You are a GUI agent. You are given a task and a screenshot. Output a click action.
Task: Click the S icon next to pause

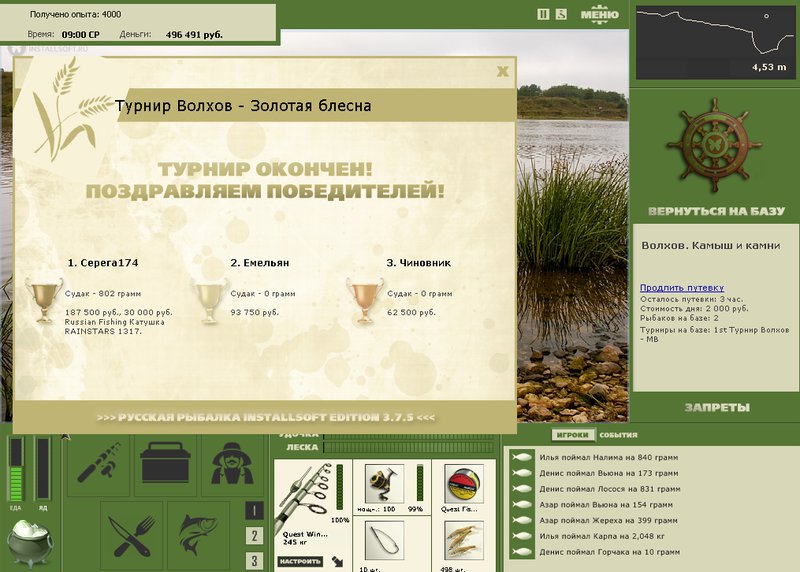pyautogui.click(x=561, y=14)
